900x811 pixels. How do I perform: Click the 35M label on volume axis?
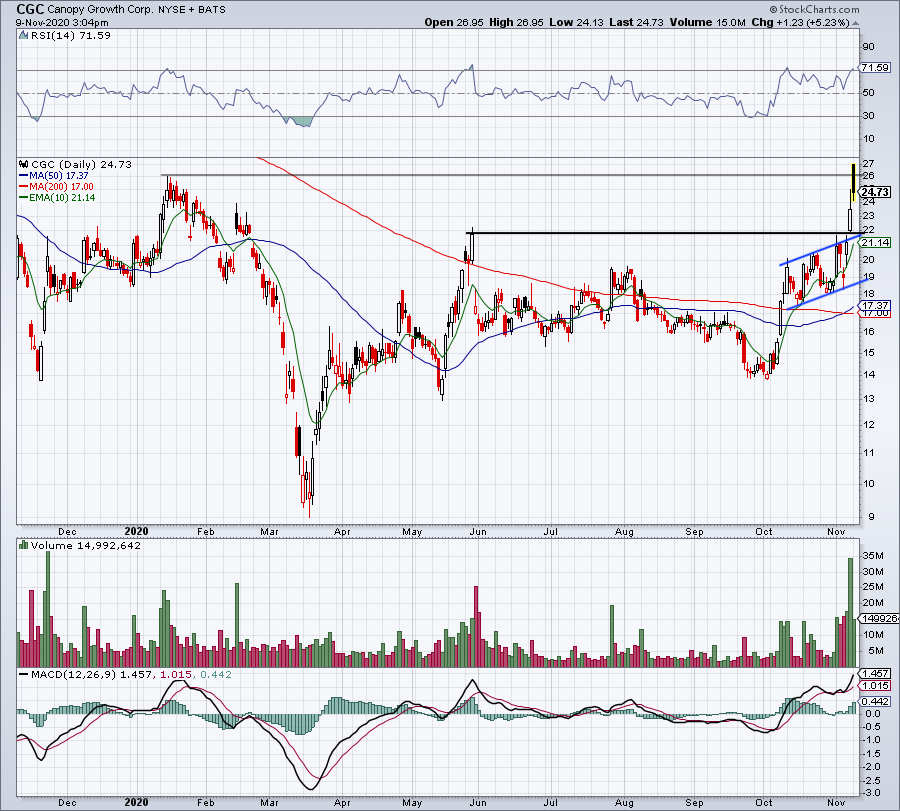click(872, 556)
